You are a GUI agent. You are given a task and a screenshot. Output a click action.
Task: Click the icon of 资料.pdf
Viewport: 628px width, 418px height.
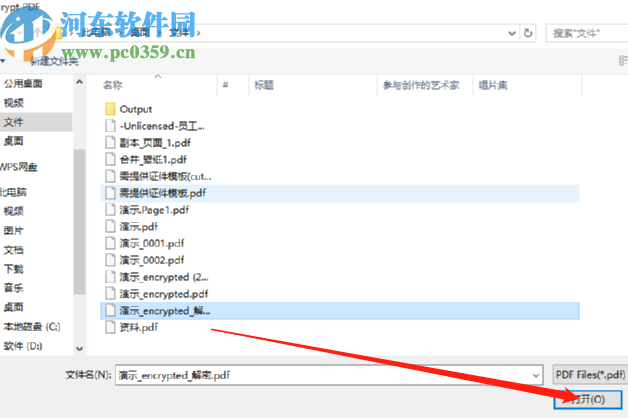110,328
